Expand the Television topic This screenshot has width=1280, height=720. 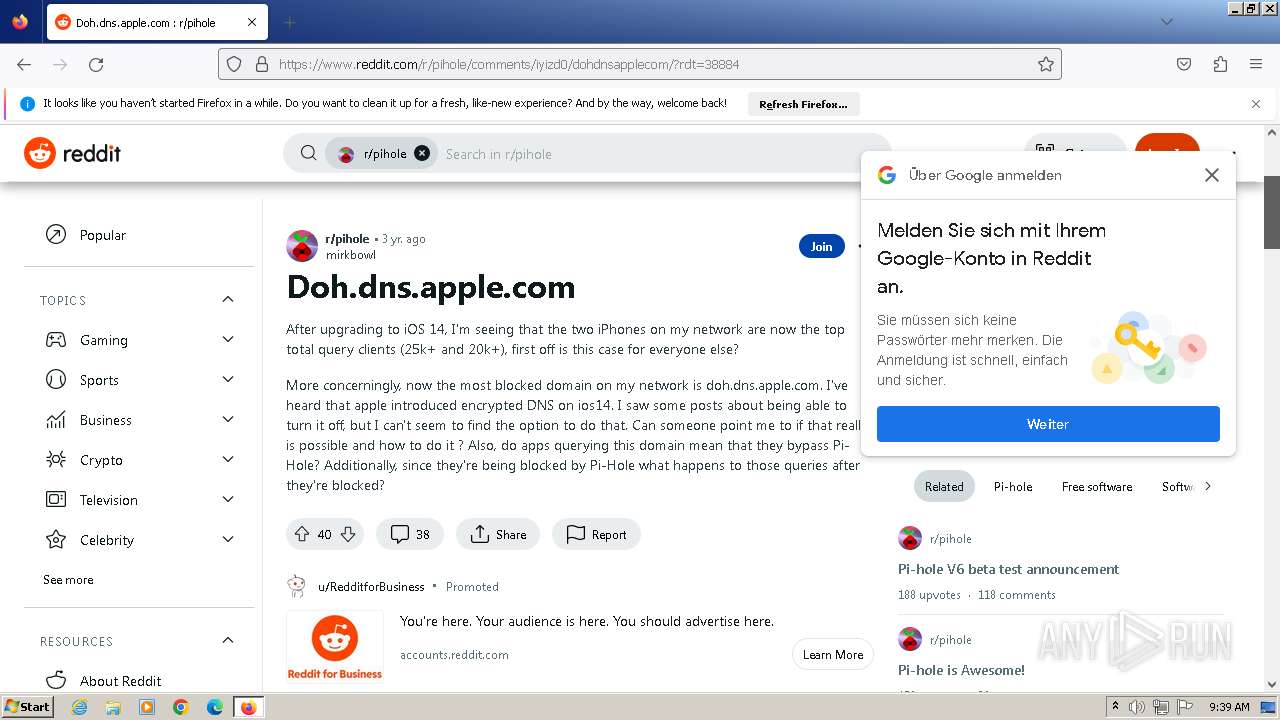click(228, 500)
